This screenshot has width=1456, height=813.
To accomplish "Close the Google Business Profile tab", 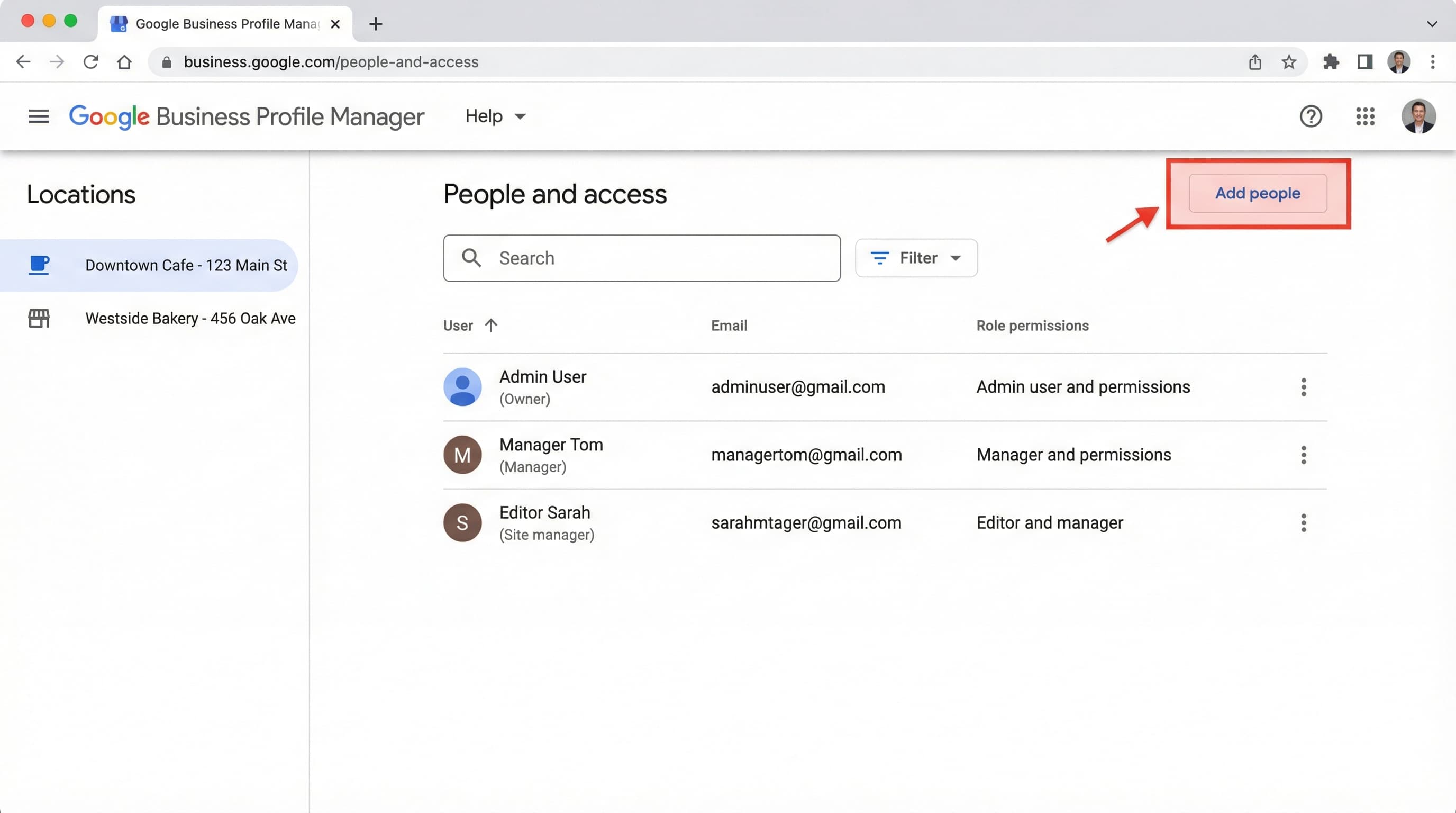I will point(335,24).
